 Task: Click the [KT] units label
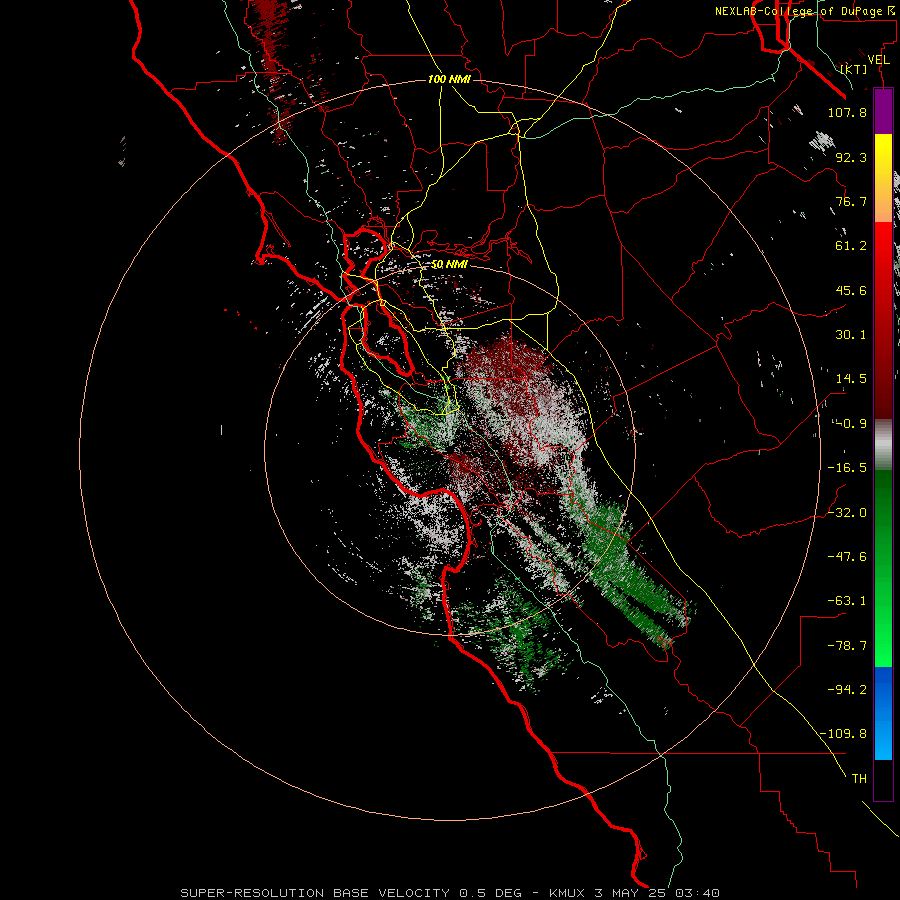(854, 69)
